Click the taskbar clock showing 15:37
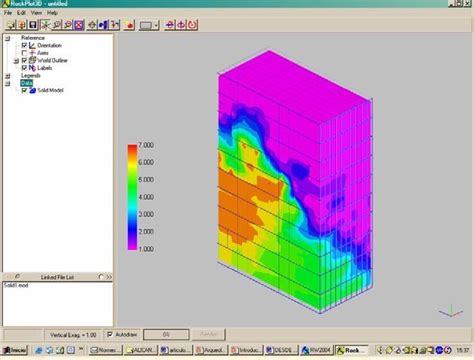This screenshot has width=474, height=360. pos(462,350)
